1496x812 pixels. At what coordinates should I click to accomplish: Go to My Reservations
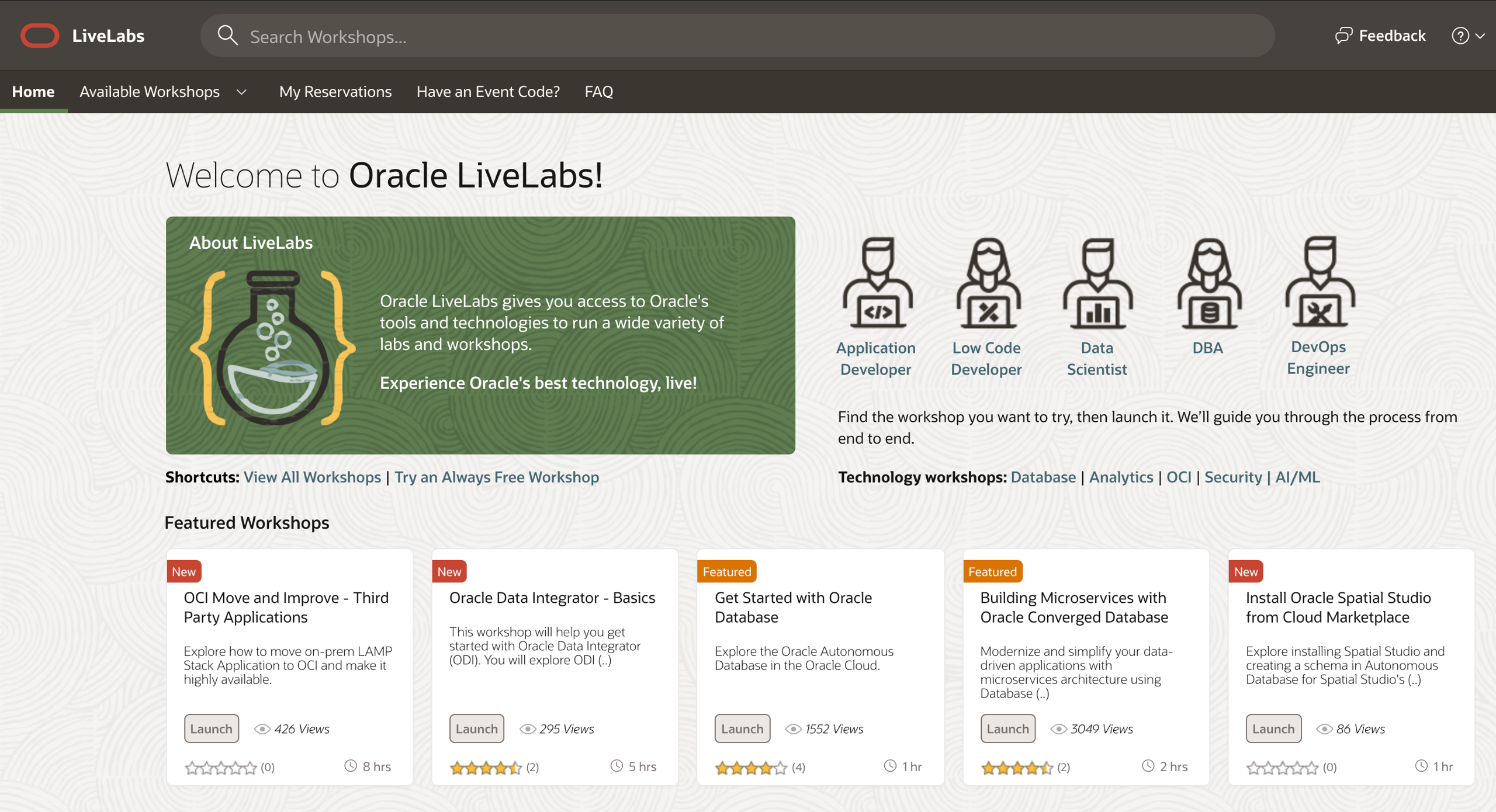click(x=335, y=92)
